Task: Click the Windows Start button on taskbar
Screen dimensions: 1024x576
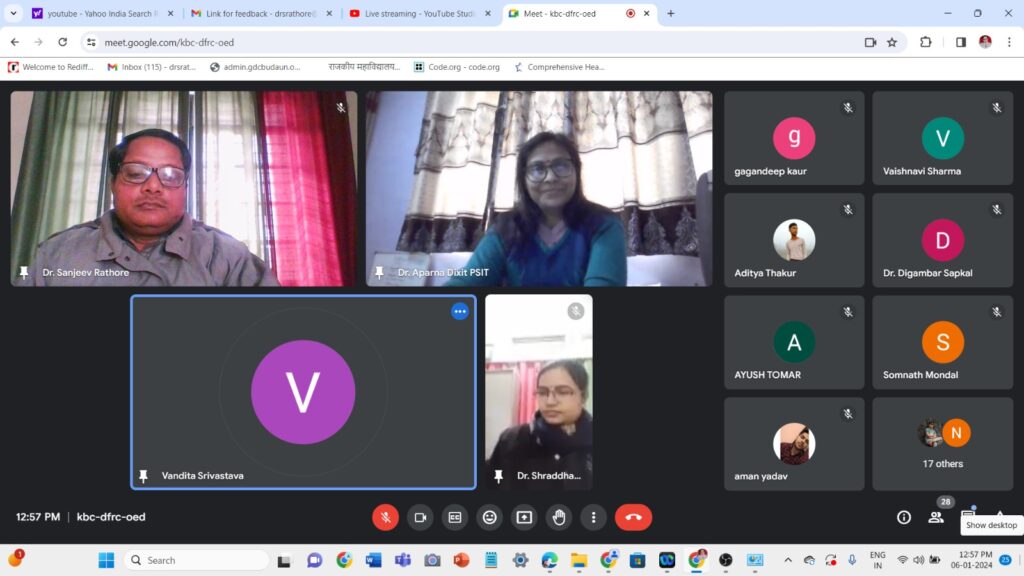Action: coord(106,560)
